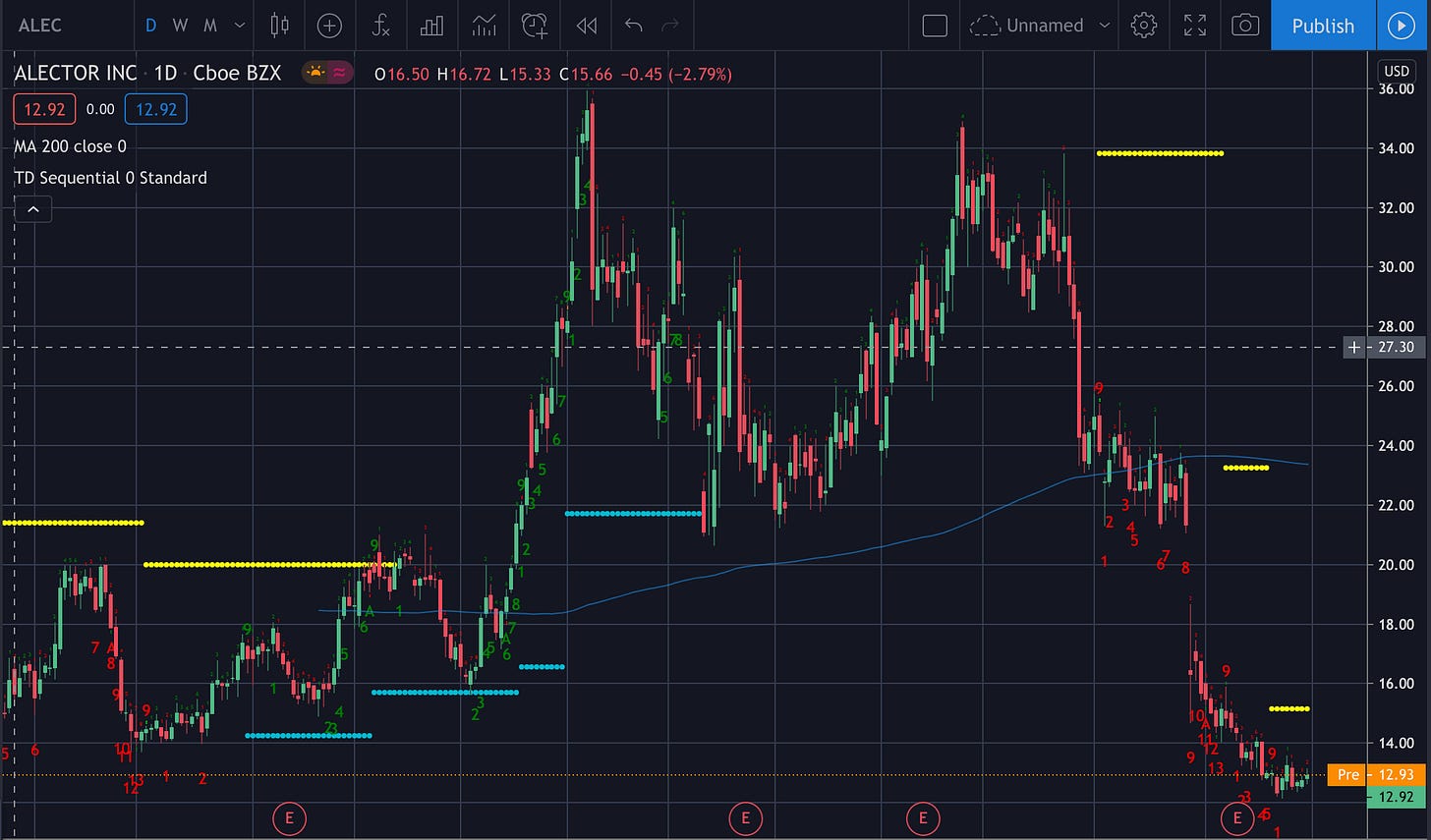Viewport: 1431px width, 840px height.
Task: Open the candlestick chart style menu
Action: click(x=280, y=26)
